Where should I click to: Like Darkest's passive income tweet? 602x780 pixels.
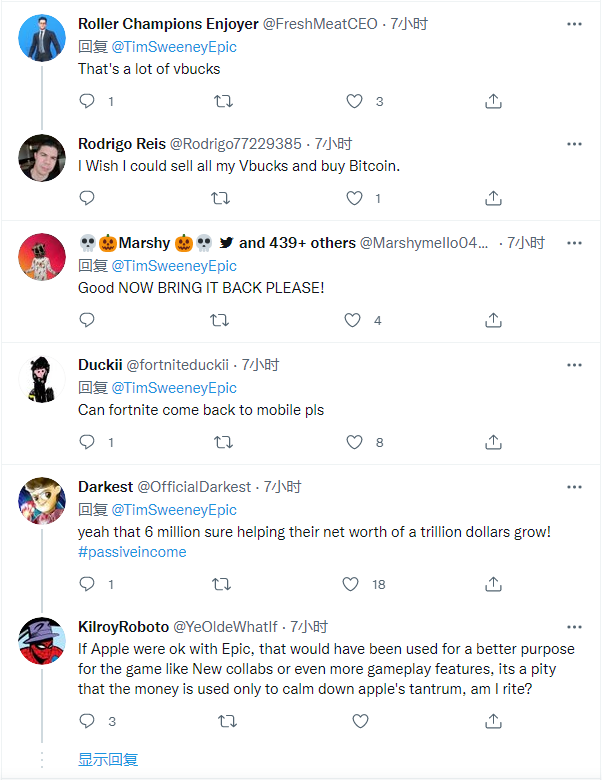pyautogui.click(x=352, y=584)
